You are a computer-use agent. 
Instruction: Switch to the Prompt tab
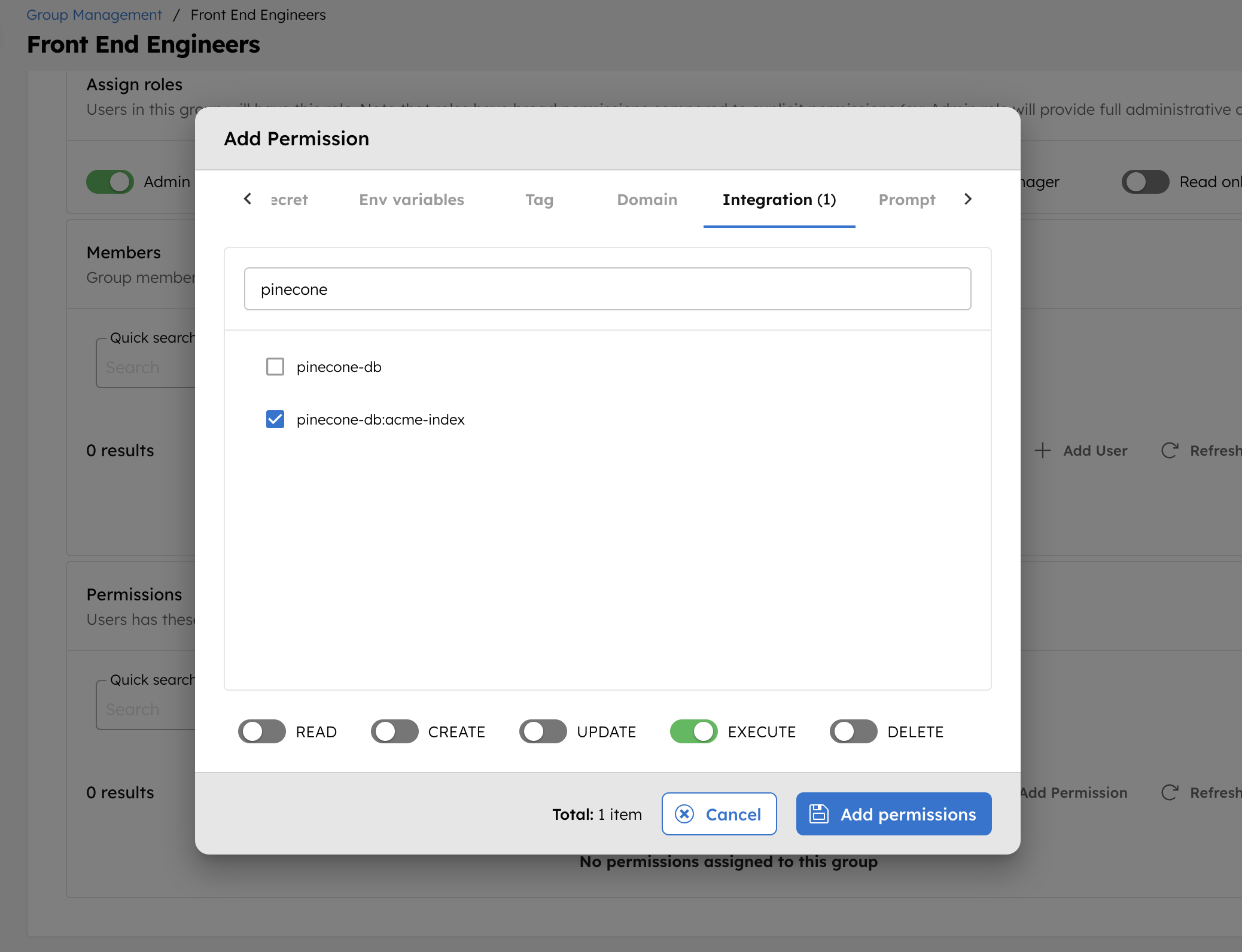pos(906,199)
